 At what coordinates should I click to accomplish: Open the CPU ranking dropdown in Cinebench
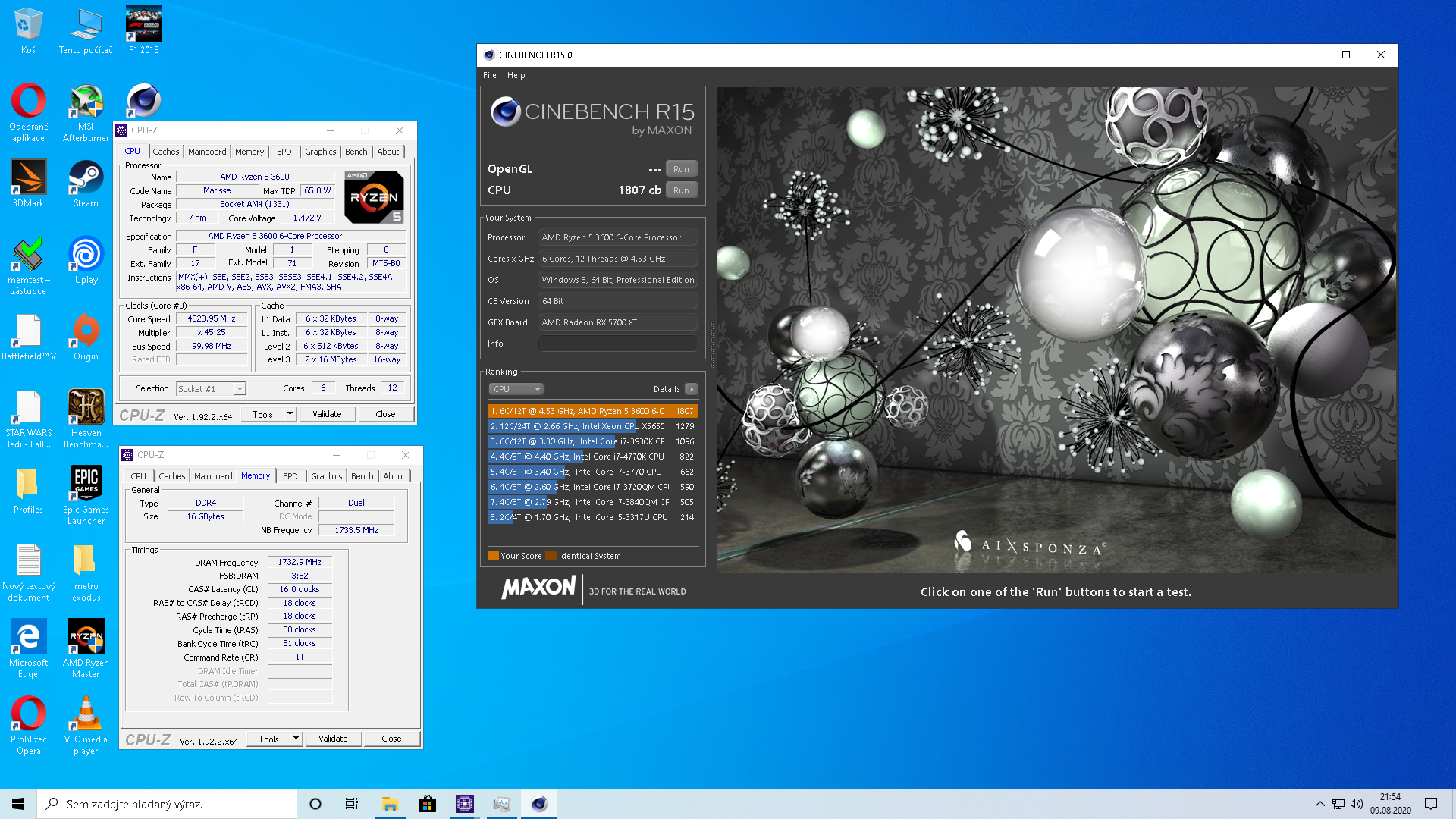tap(516, 389)
